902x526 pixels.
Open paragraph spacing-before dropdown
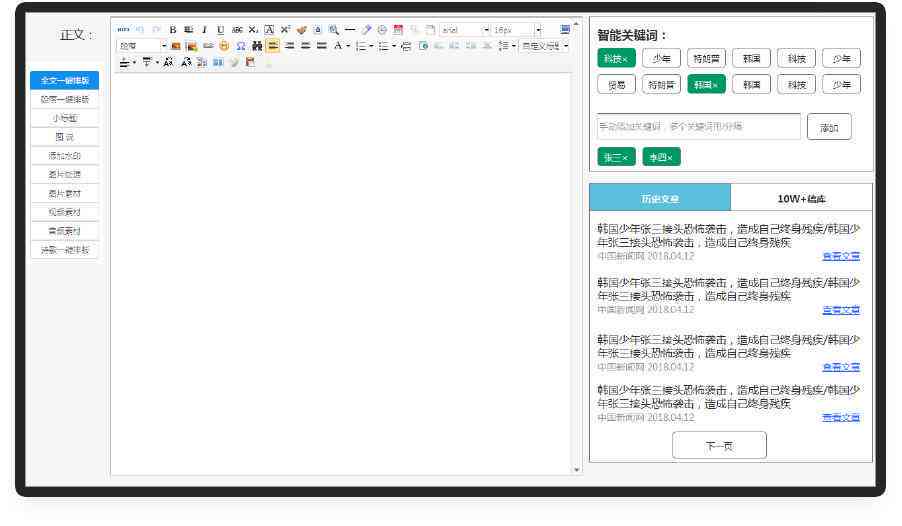point(127,62)
